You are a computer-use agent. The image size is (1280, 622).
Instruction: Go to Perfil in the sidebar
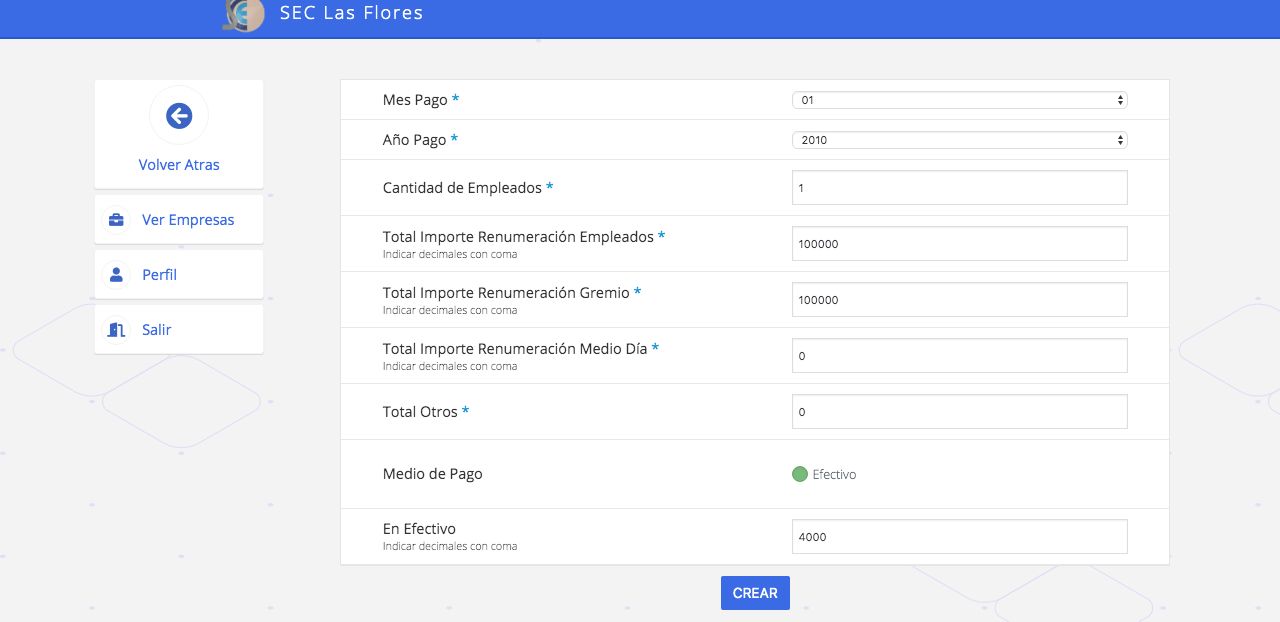coord(159,275)
